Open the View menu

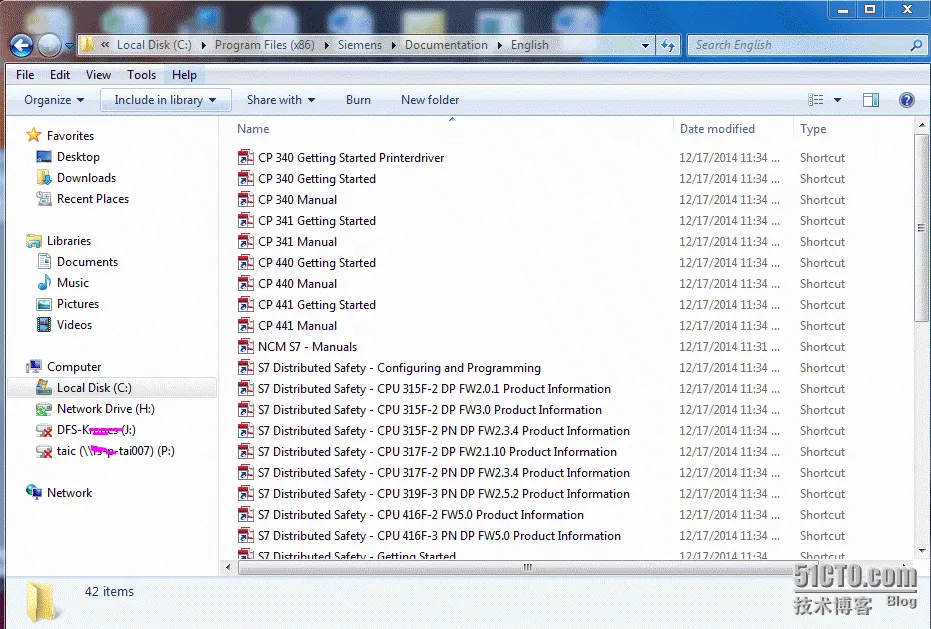point(98,75)
